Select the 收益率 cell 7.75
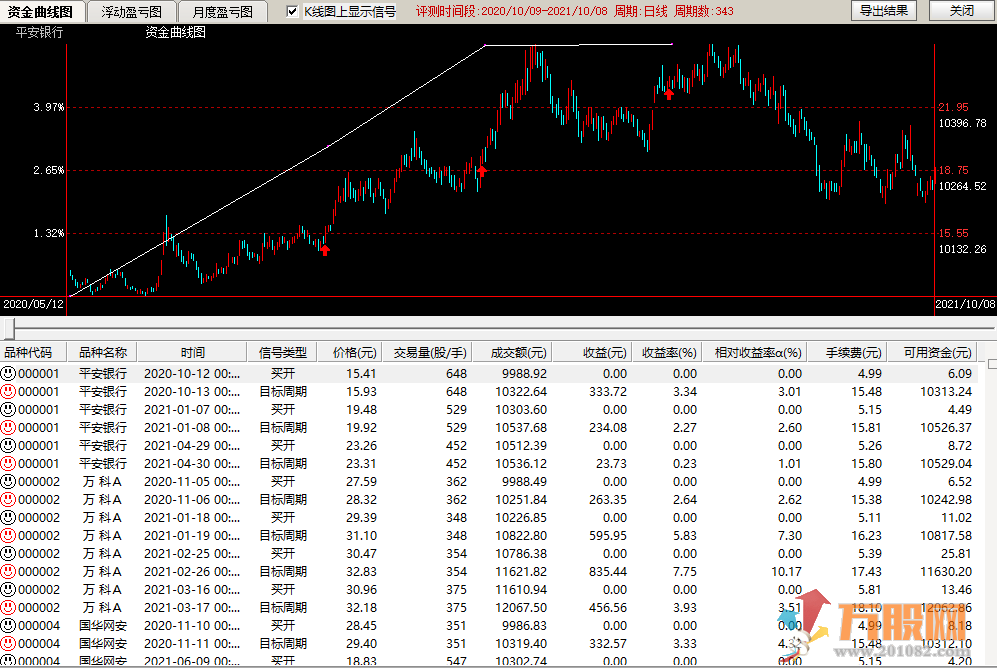The image size is (997, 668). pyautogui.click(x=685, y=572)
